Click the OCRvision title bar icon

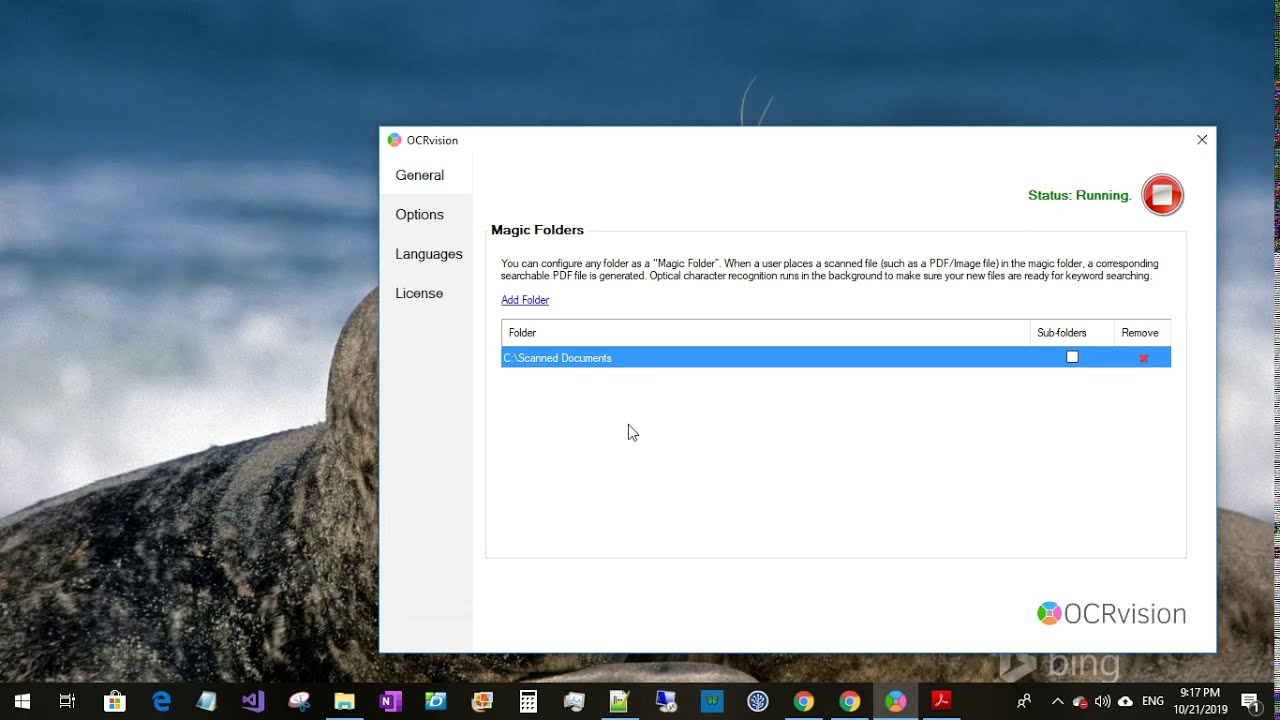click(x=395, y=140)
